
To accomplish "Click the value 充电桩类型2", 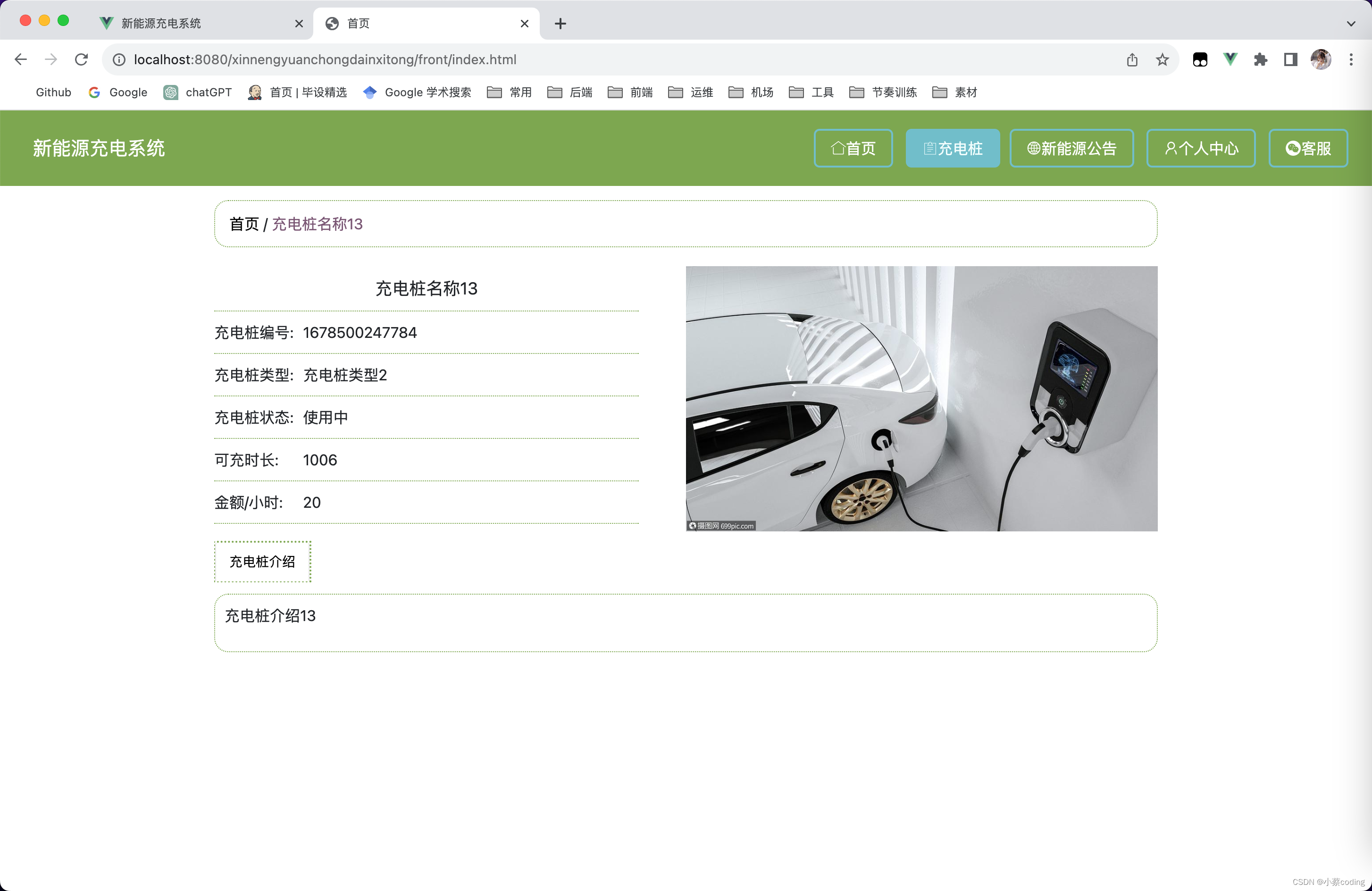I will [345, 375].
